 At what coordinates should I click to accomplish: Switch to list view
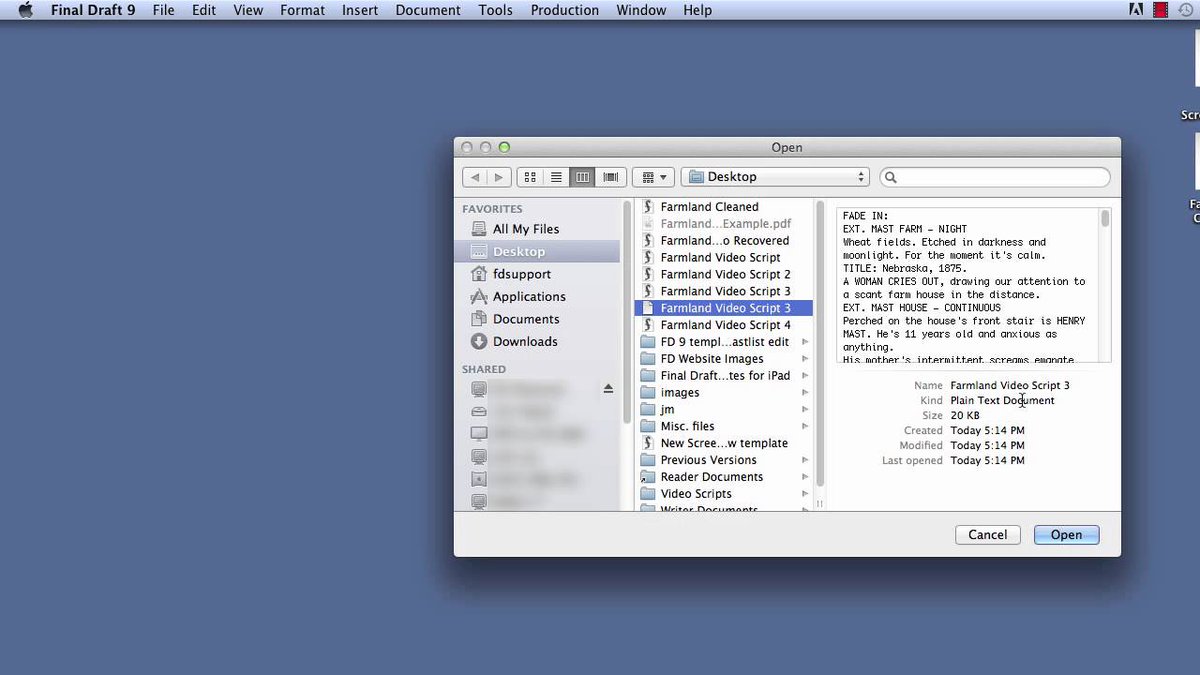556,177
